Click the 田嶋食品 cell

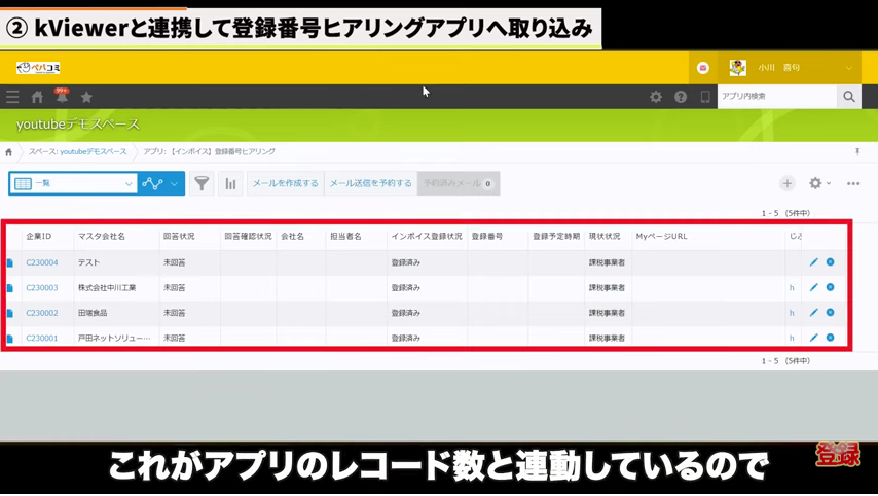(x=92, y=313)
